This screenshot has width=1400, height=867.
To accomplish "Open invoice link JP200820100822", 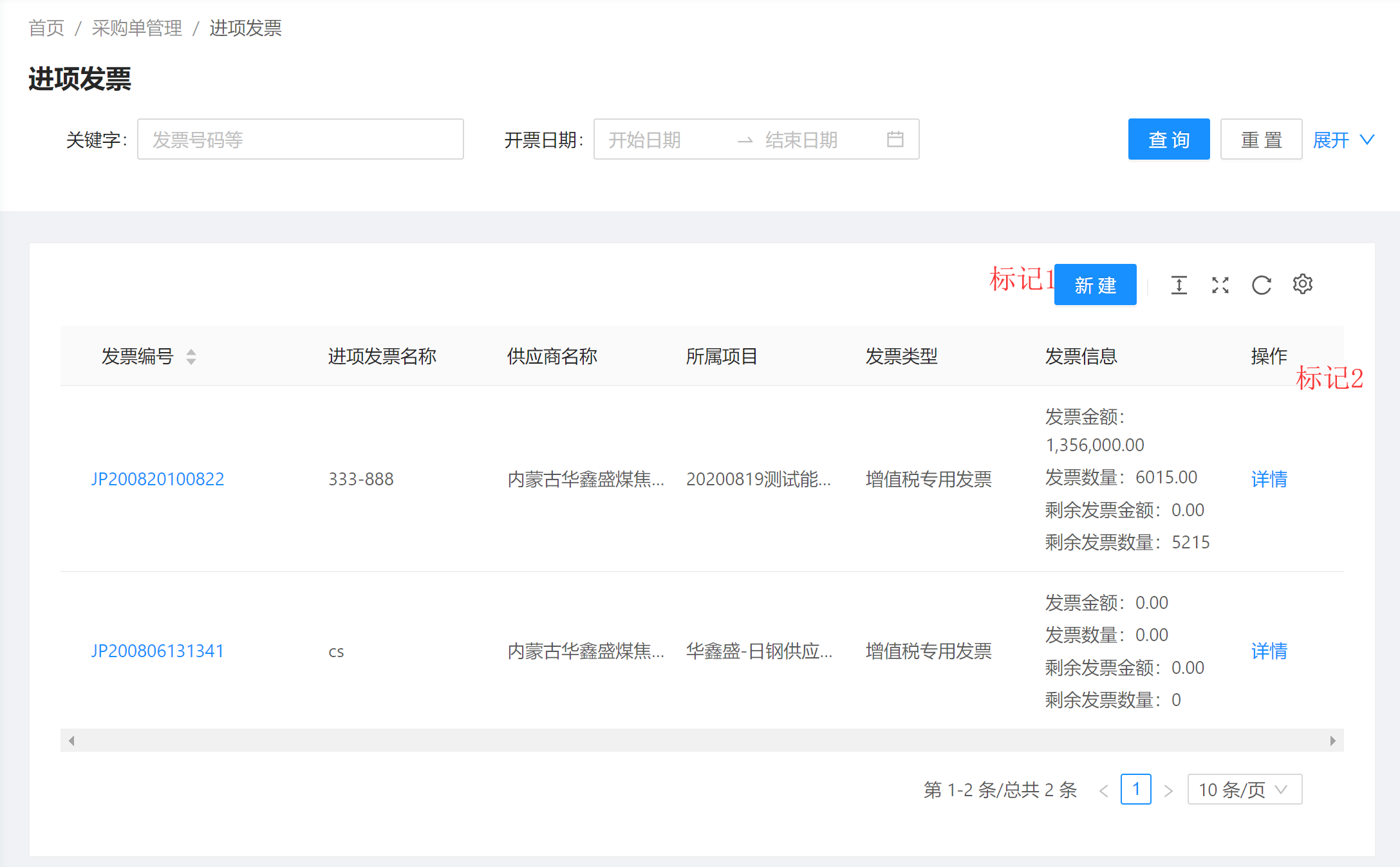I will (x=158, y=479).
